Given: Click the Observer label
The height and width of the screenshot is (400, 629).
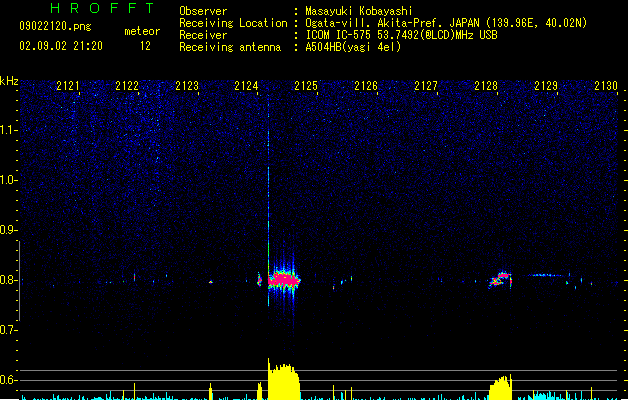Looking at the screenshot, I should (203, 11).
